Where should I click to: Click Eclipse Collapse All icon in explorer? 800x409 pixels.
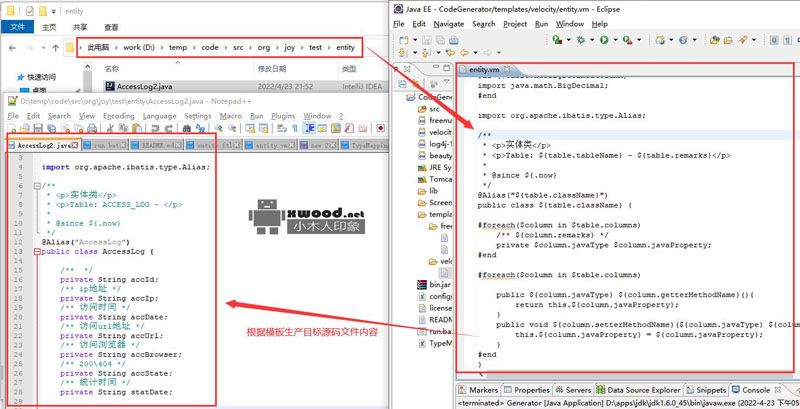click(402, 84)
